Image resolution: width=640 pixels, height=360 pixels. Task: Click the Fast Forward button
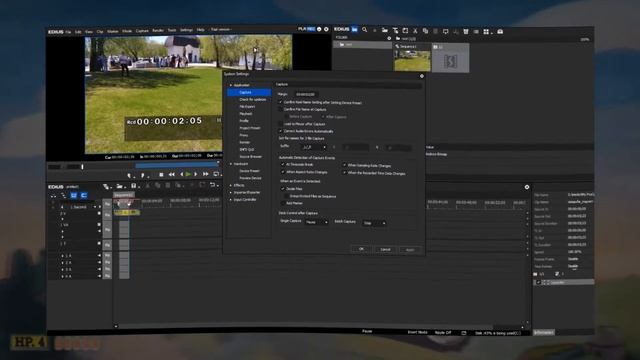pos(205,174)
